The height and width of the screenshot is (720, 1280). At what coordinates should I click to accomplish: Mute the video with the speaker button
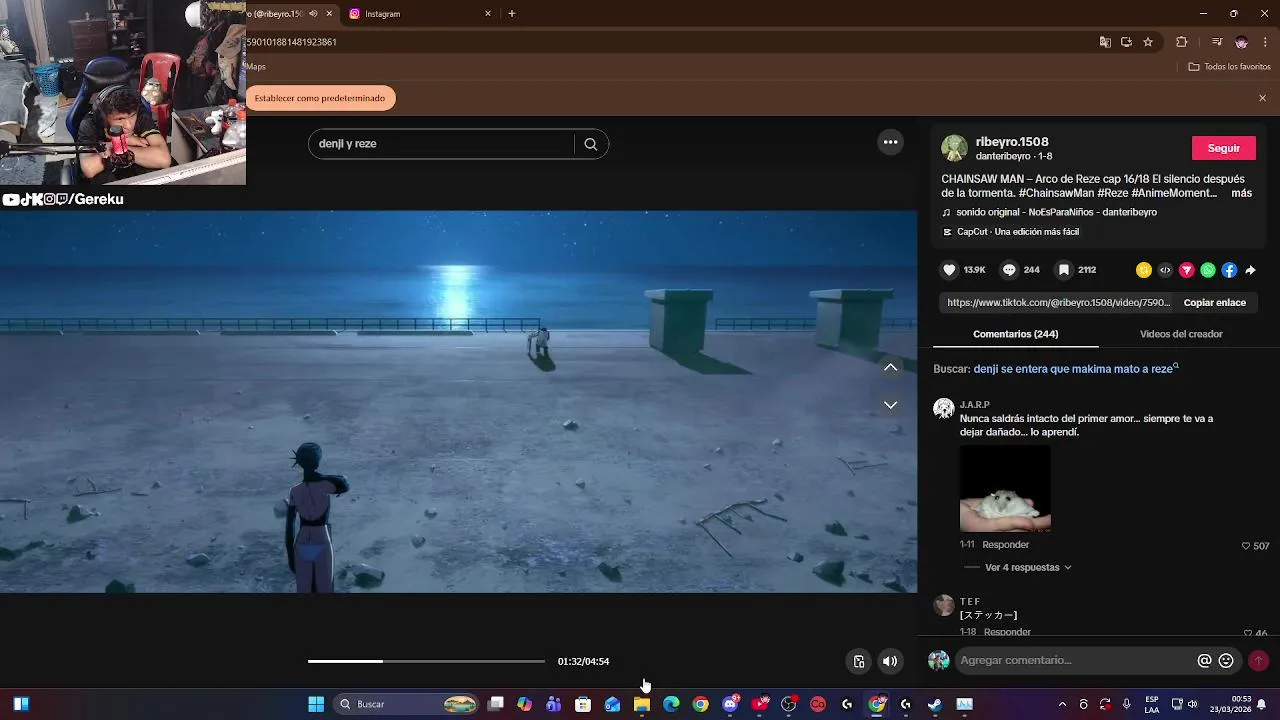pos(890,661)
